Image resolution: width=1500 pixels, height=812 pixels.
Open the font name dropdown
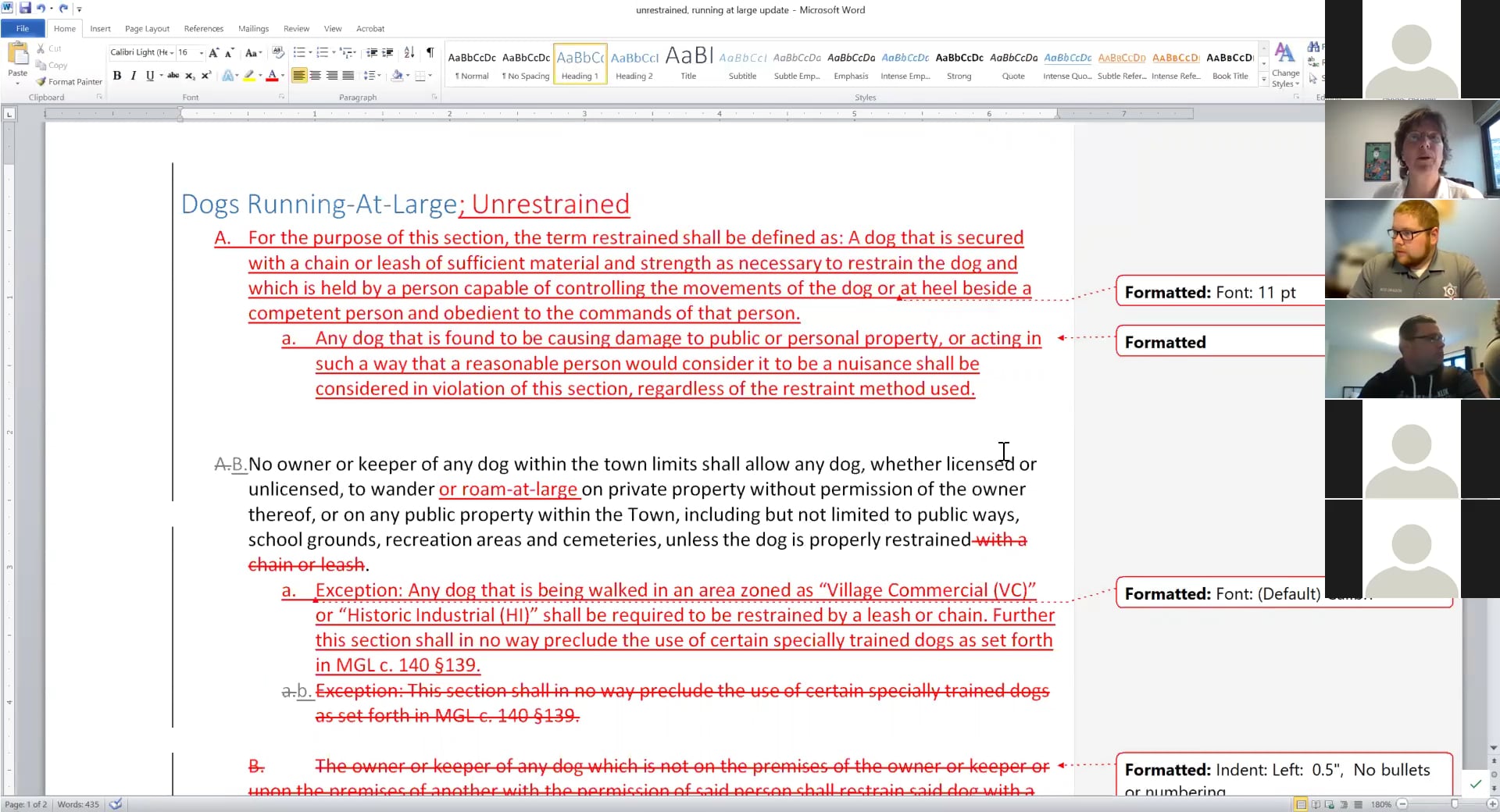click(172, 53)
